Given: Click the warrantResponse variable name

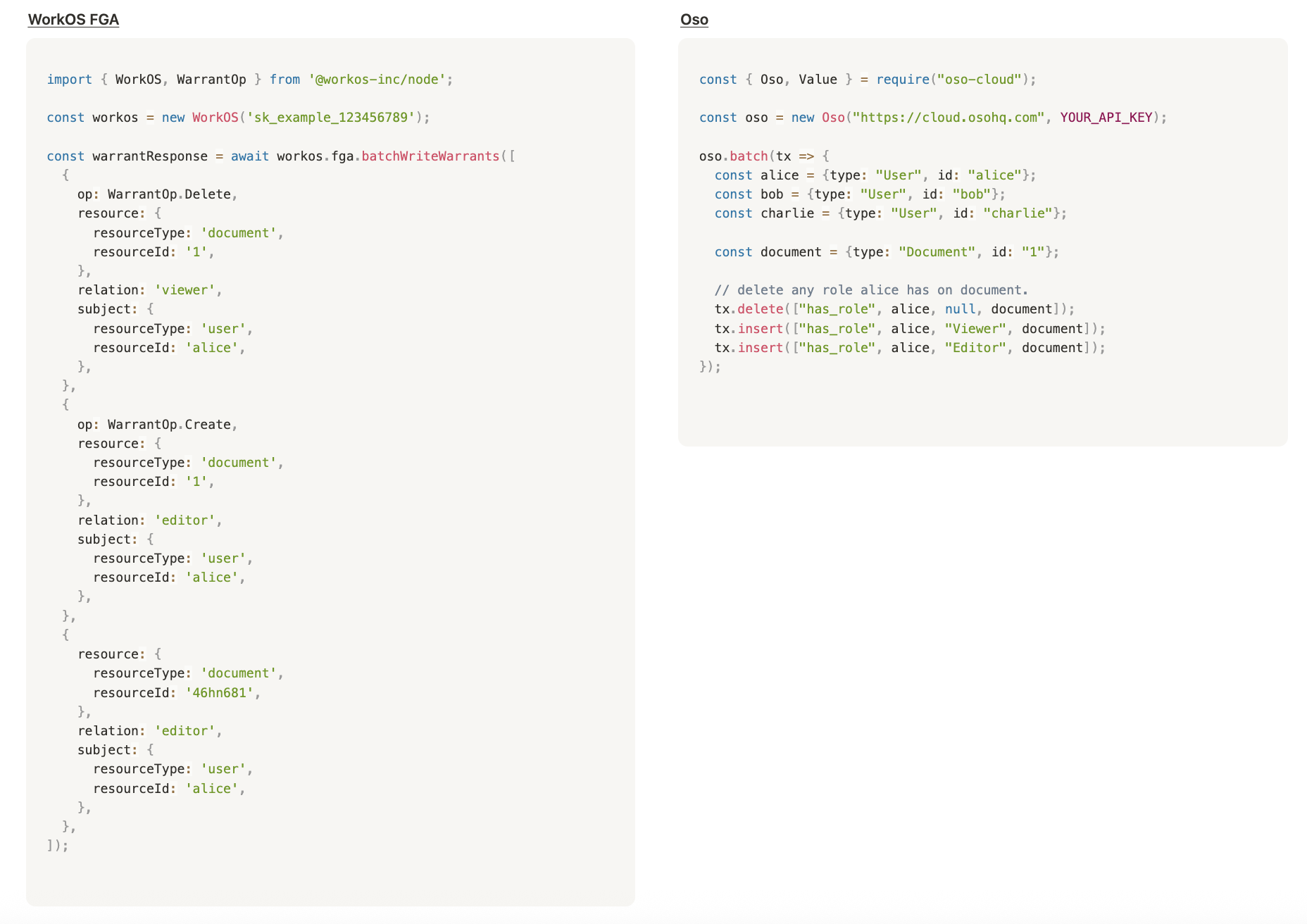Looking at the screenshot, I should coord(150,156).
